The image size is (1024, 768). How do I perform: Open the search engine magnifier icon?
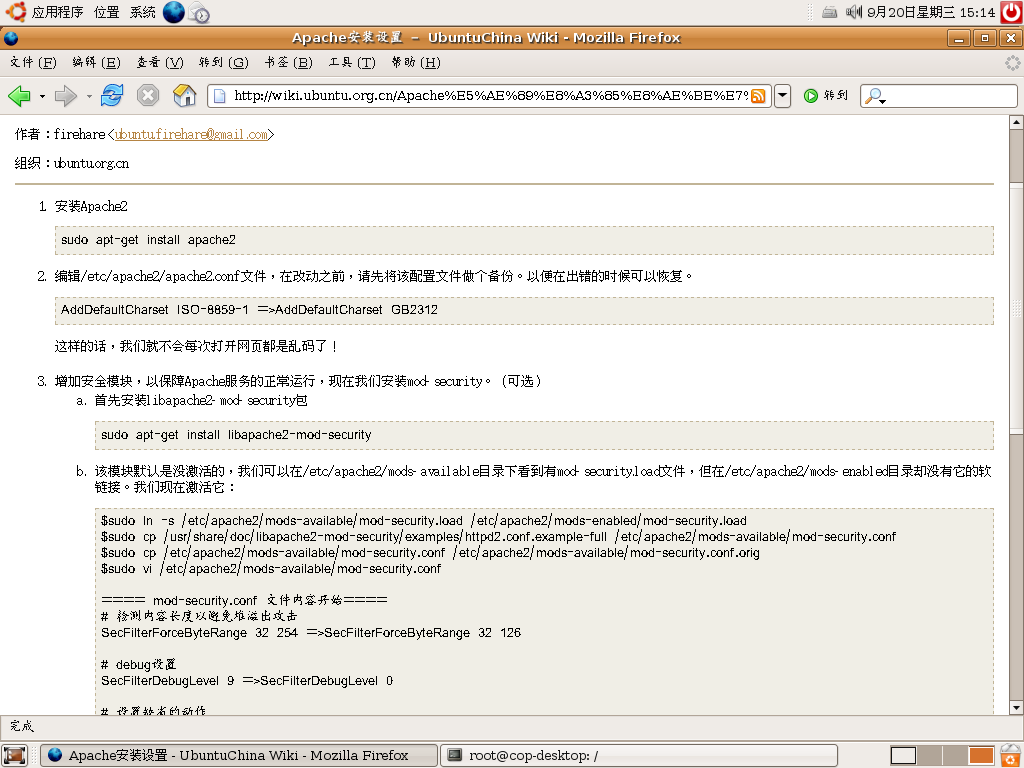874,96
